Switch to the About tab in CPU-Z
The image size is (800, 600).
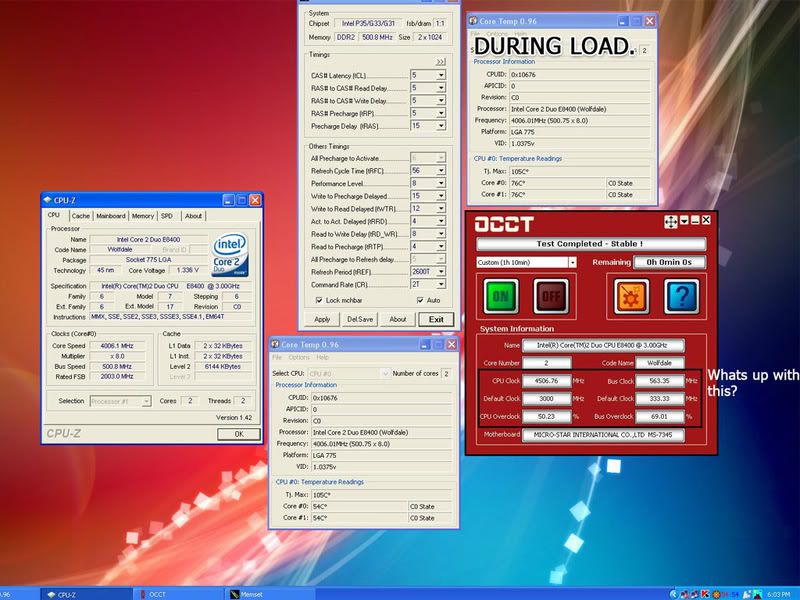click(193, 216)
